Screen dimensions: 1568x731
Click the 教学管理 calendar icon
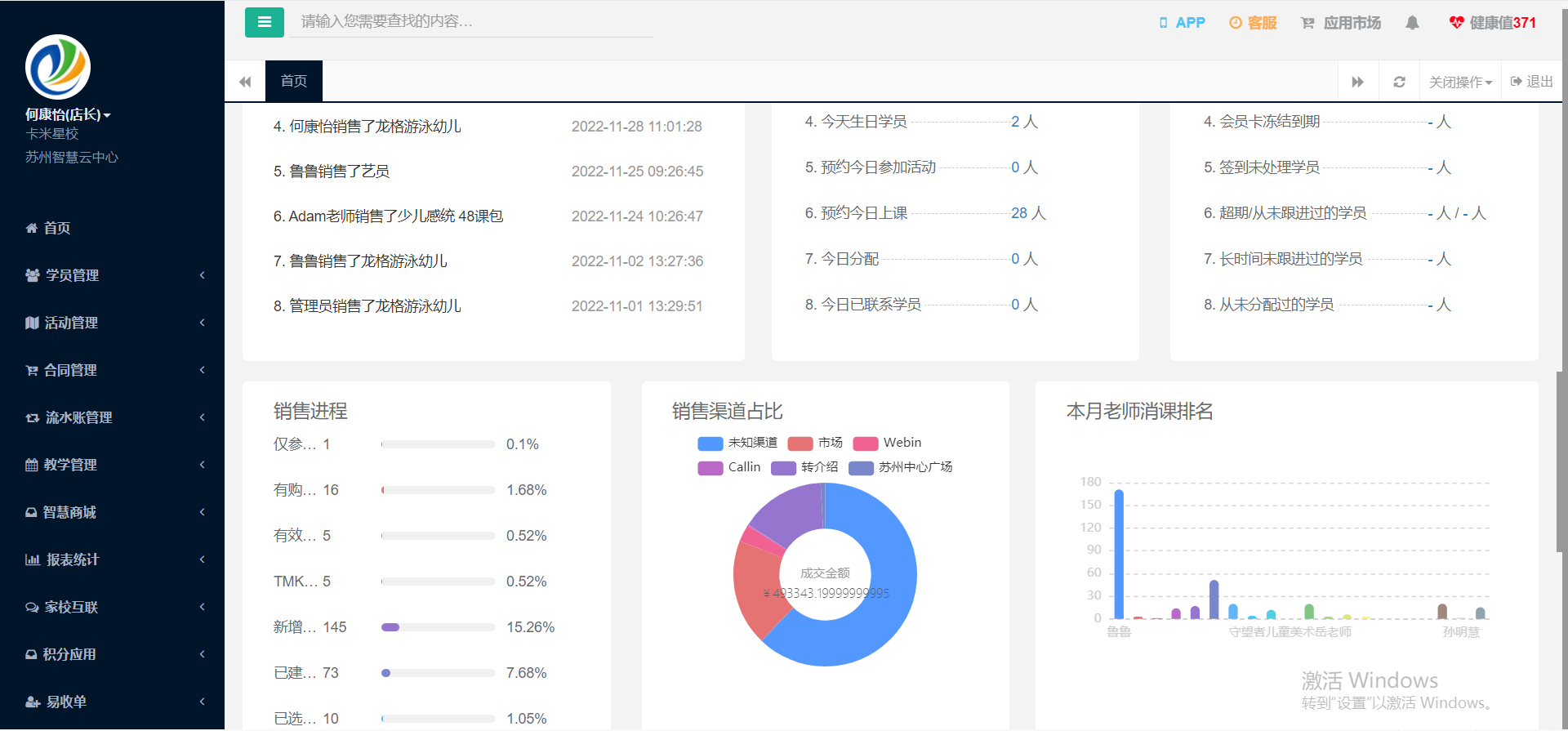click(31, 465)
